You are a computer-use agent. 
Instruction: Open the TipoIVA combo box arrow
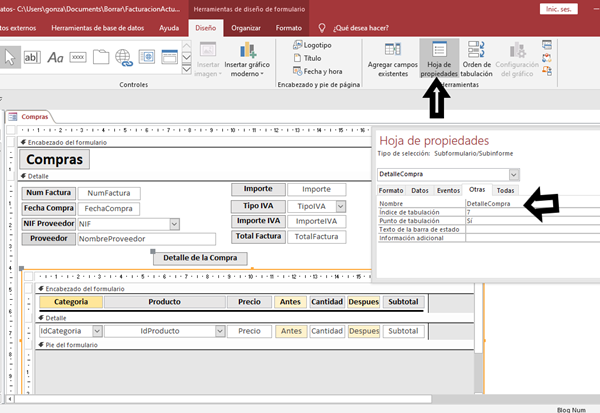point(340,206)
